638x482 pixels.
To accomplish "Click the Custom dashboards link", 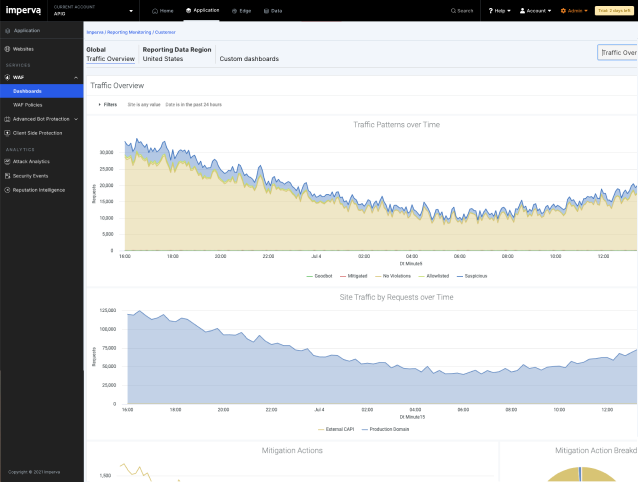I will coord(249,59).
